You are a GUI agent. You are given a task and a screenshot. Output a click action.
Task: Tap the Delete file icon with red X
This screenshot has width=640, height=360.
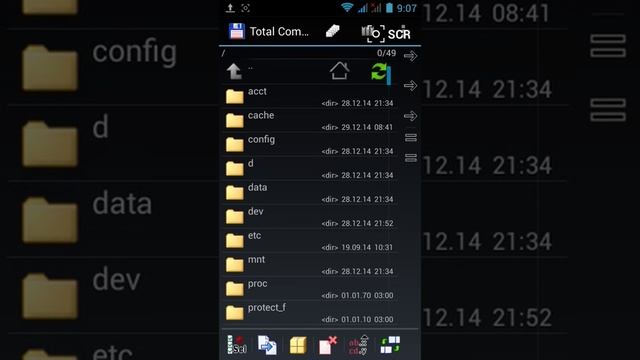coord(328,345)
